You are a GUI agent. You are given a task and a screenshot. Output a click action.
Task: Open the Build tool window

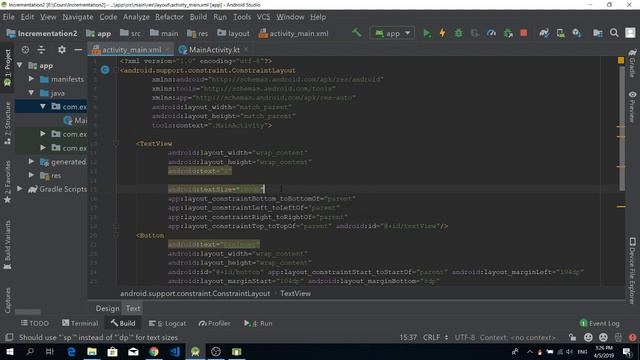123,323
